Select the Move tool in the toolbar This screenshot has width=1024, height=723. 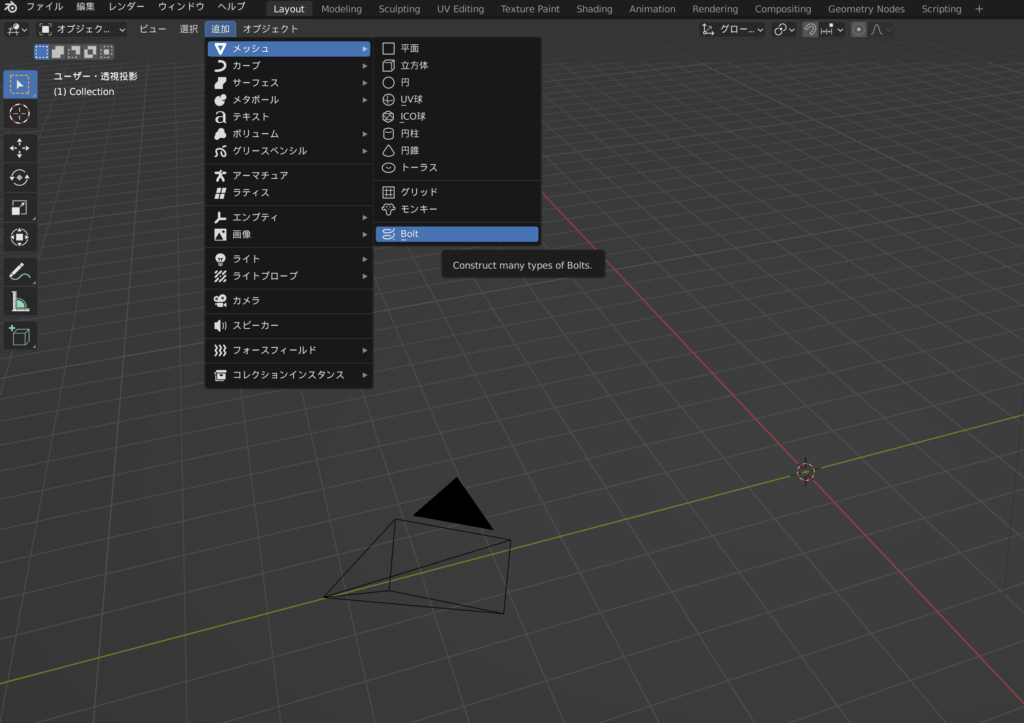click(19, 148)
